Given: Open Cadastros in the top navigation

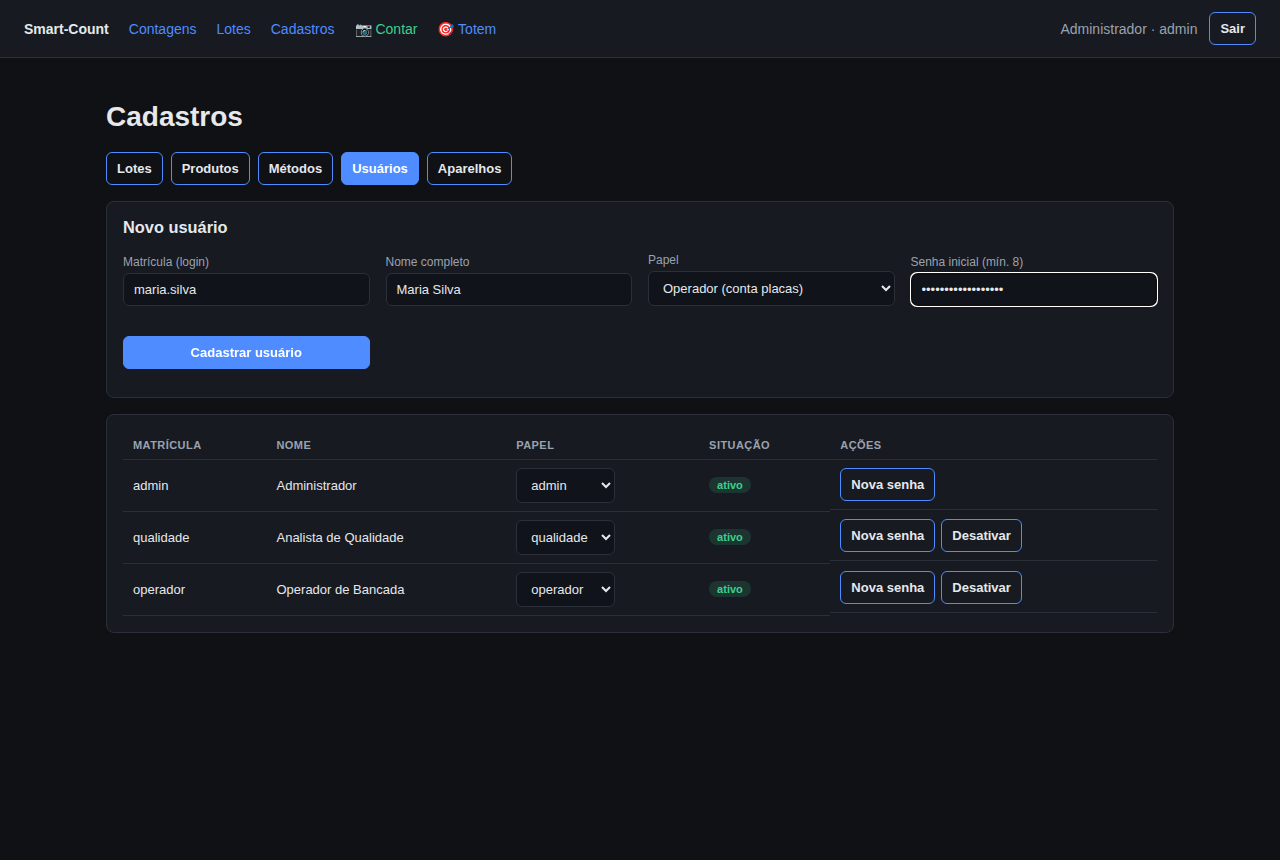Looking at the screenshot, I should click(302, 29).
